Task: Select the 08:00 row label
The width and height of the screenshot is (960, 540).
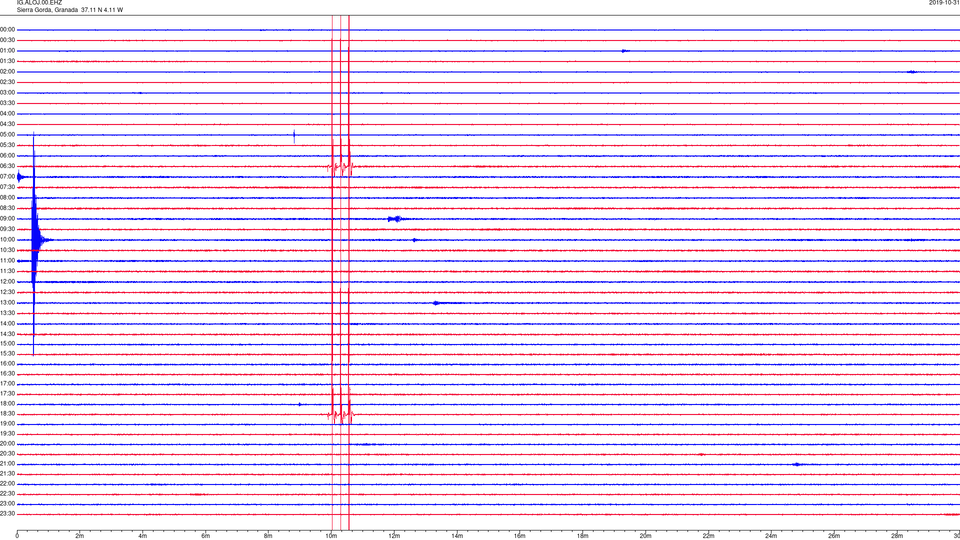Action: (x=7, y=198)
